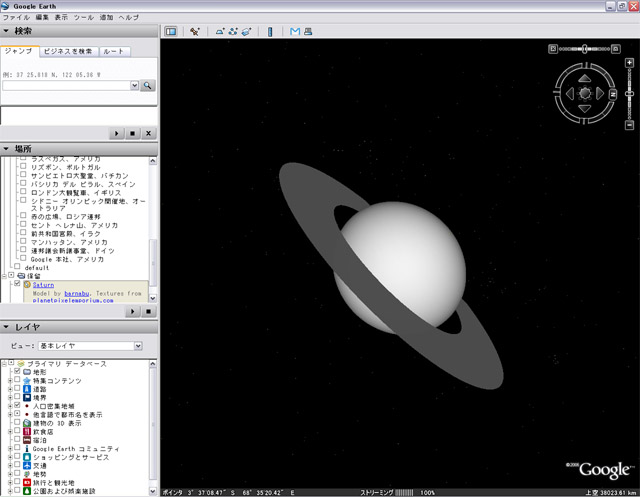Image resolution: width=640 pixels, height=497 pixels.
Task: Click the N north marker on compass
Action: (x=613, y=94)
